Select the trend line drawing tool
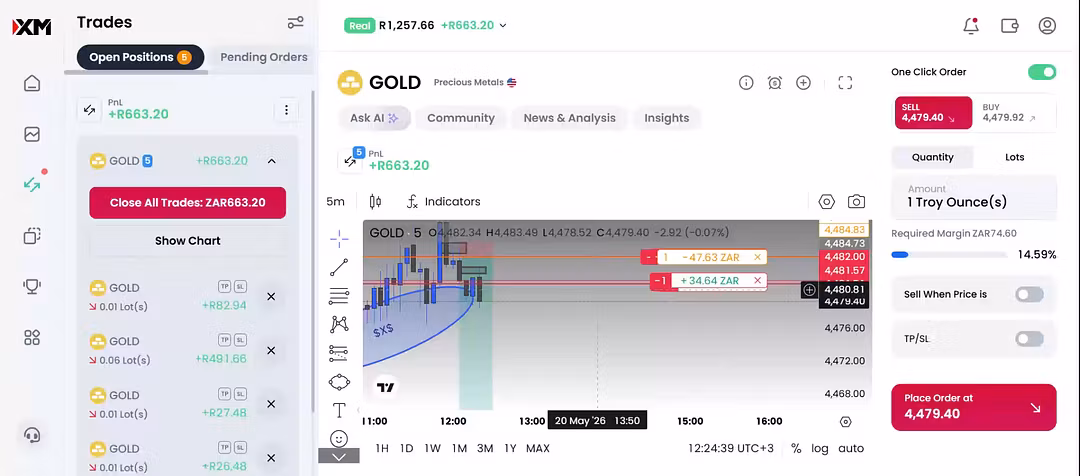This screenshot has height=476, width=1080. [x=339, y=267]
